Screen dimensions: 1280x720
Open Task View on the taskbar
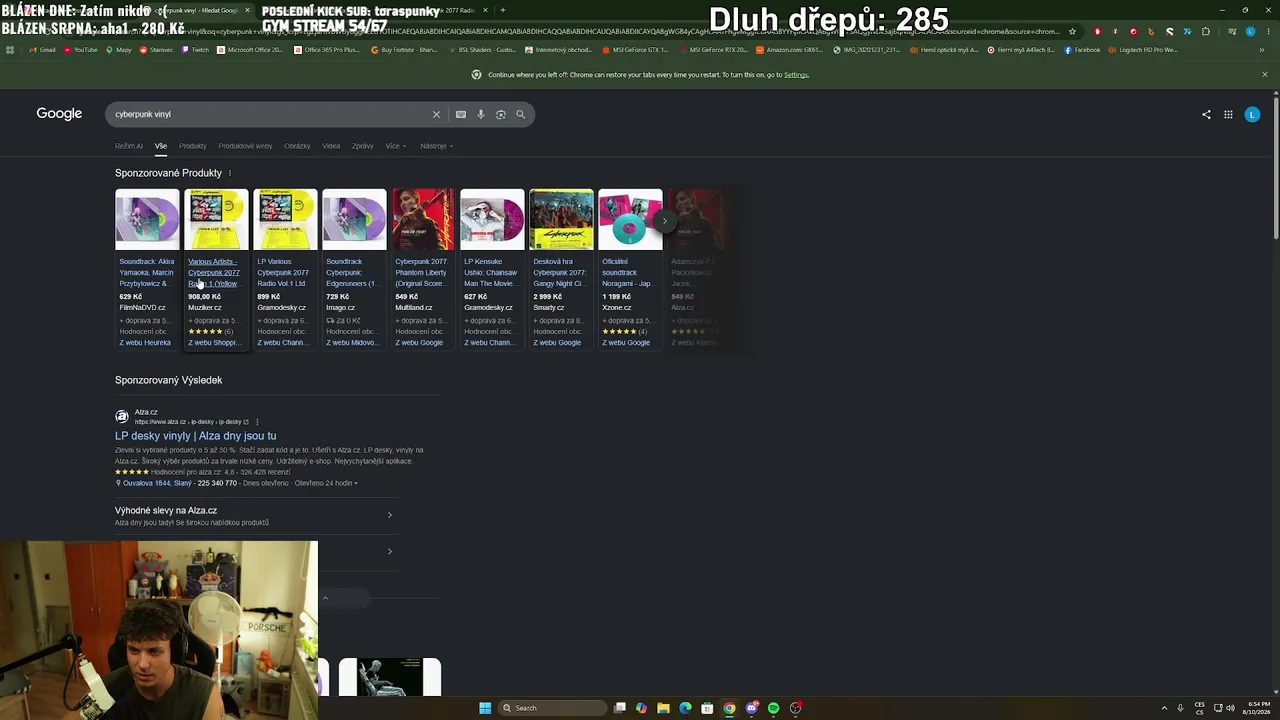click(x=620, y=708)
